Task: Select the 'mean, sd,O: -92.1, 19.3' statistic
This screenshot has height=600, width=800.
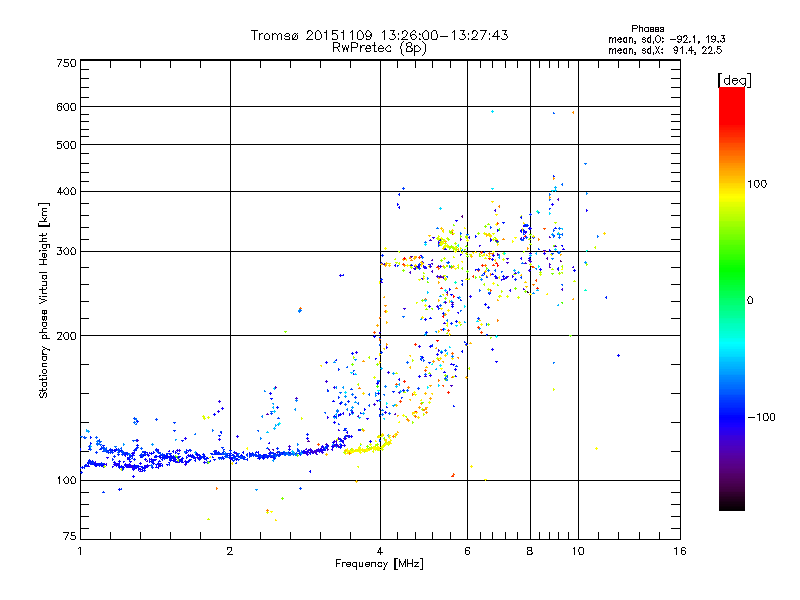Action: [x=666, y=39]
